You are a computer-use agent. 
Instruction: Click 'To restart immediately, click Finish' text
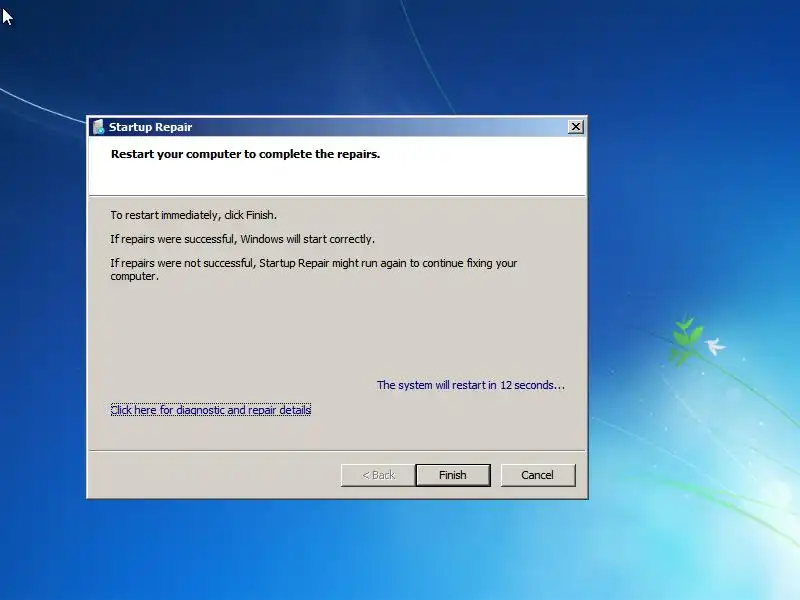point(193,215)
